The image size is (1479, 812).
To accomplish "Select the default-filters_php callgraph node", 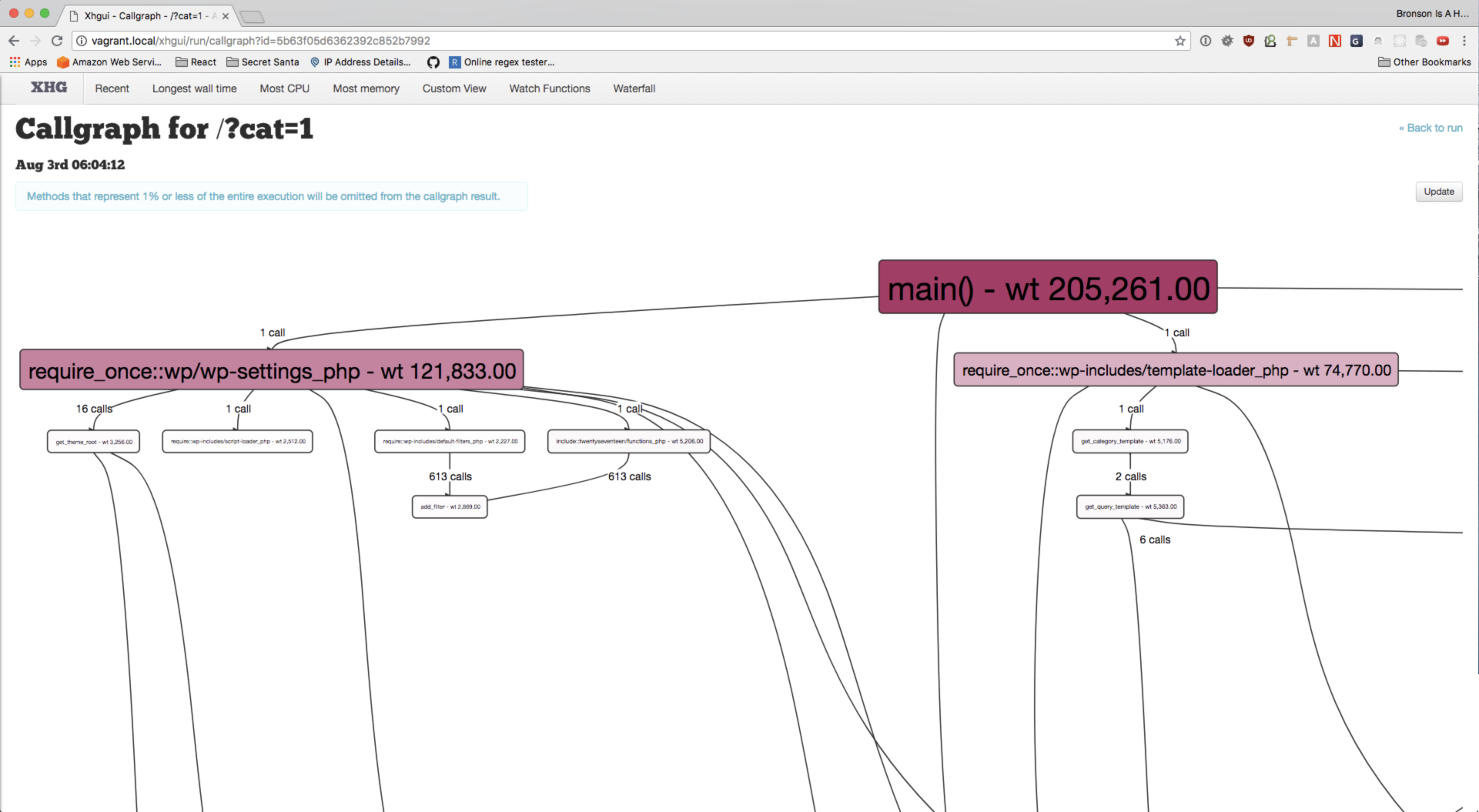I will (x=450, y=442).
